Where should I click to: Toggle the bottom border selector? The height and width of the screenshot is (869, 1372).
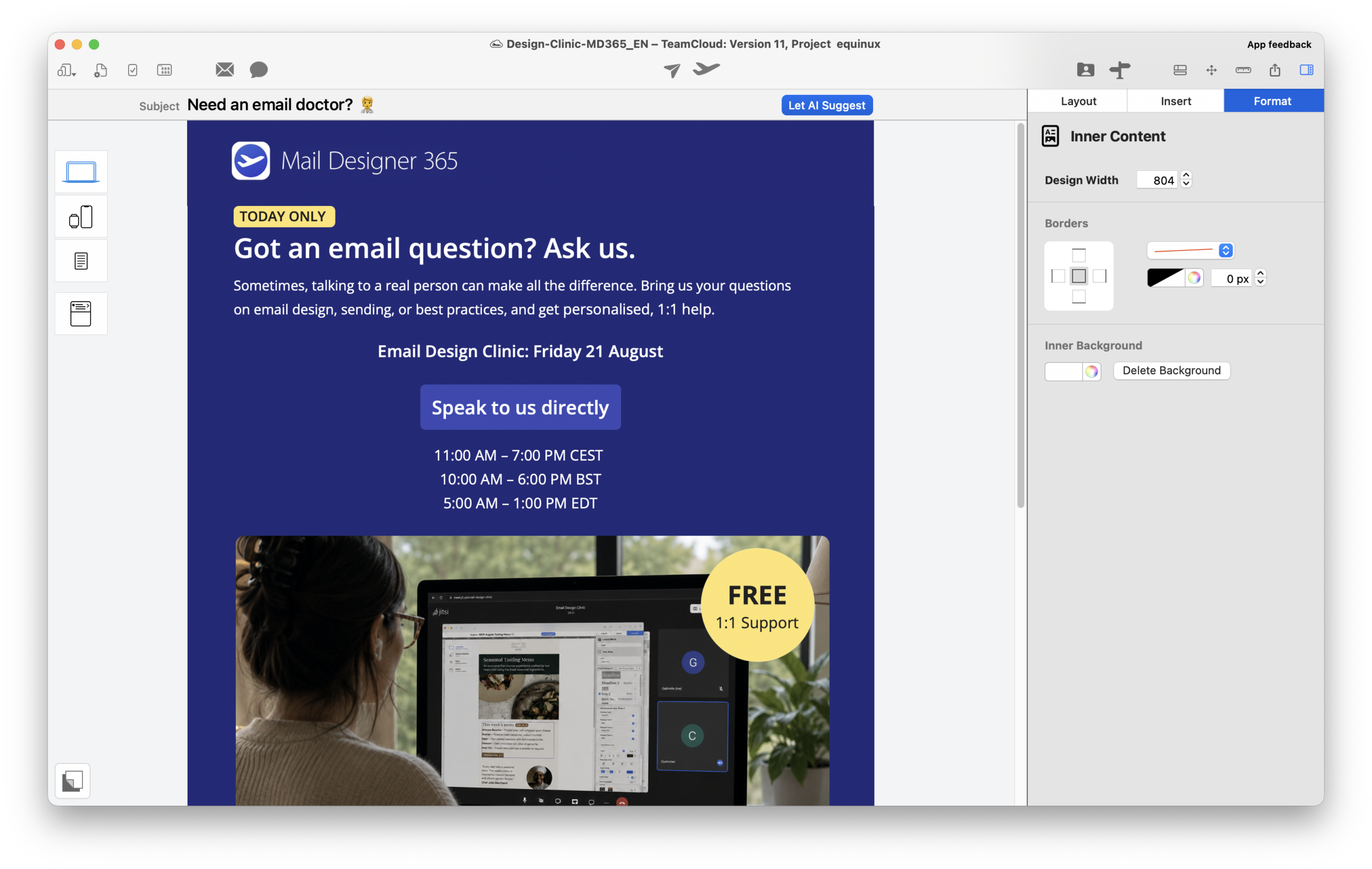[1078, 297]
